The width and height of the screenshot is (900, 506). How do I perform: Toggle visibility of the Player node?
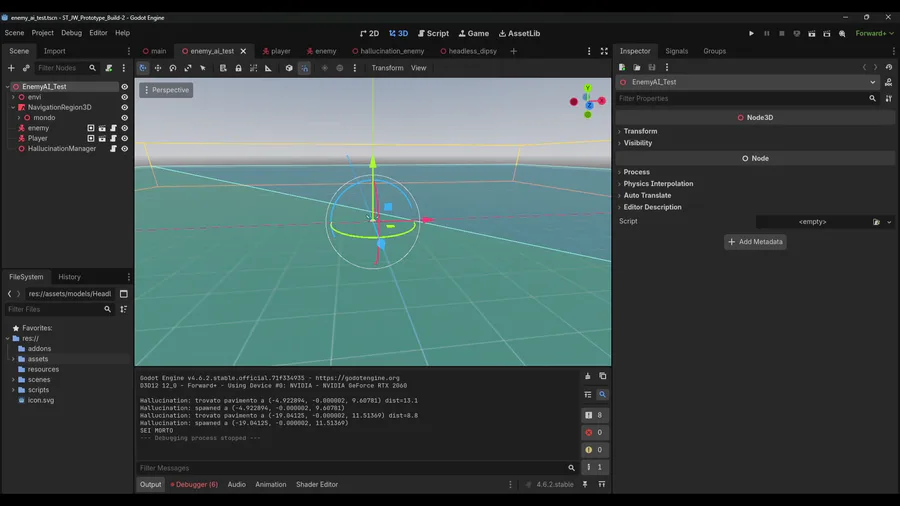[125, 138]
